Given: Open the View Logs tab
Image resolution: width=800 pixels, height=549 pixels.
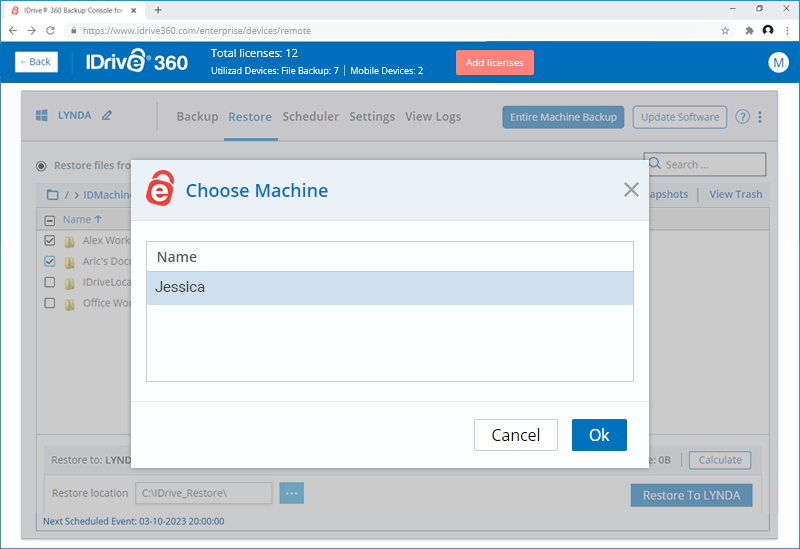Looking at the screenshot, I should tap(433, 117).
